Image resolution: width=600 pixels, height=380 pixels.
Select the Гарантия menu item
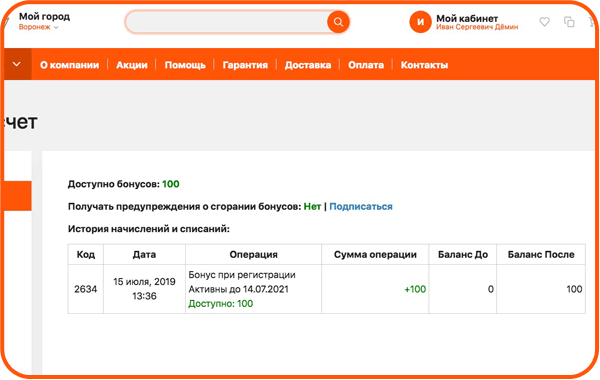click(x=245, y=65)
